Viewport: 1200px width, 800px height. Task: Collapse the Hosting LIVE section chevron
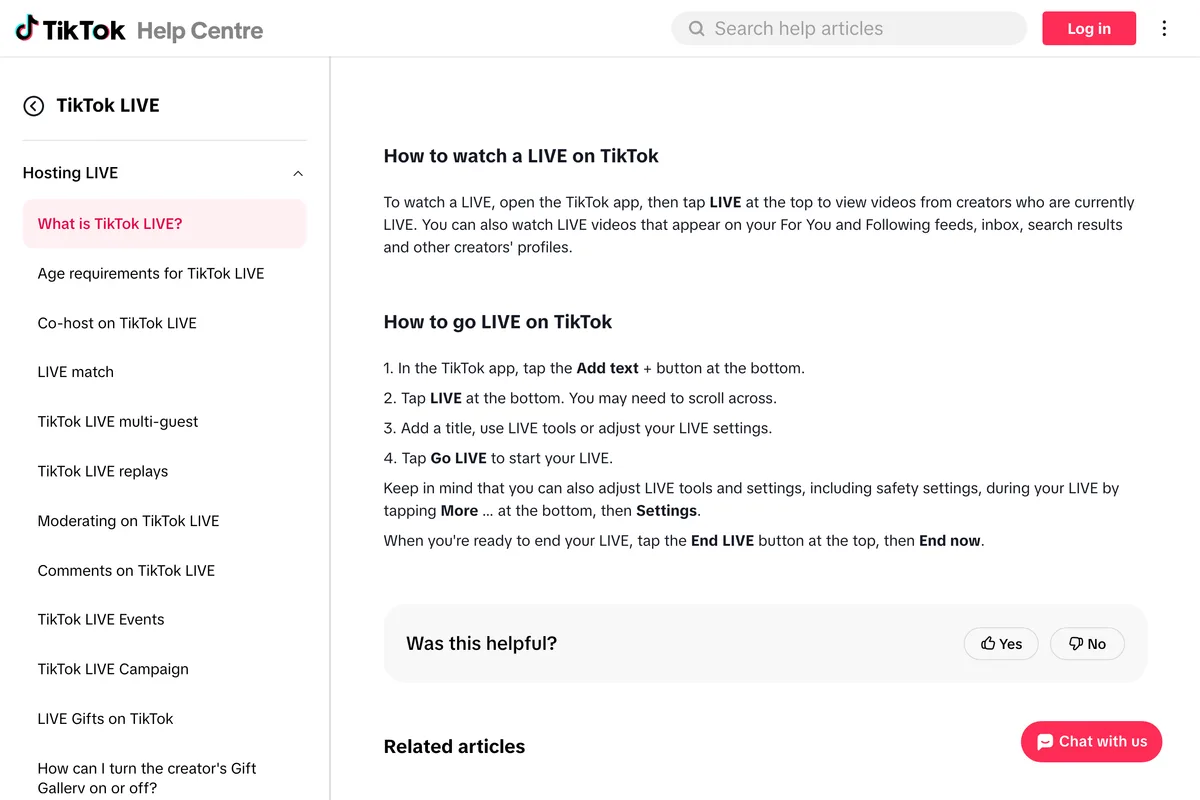[297, 173]
